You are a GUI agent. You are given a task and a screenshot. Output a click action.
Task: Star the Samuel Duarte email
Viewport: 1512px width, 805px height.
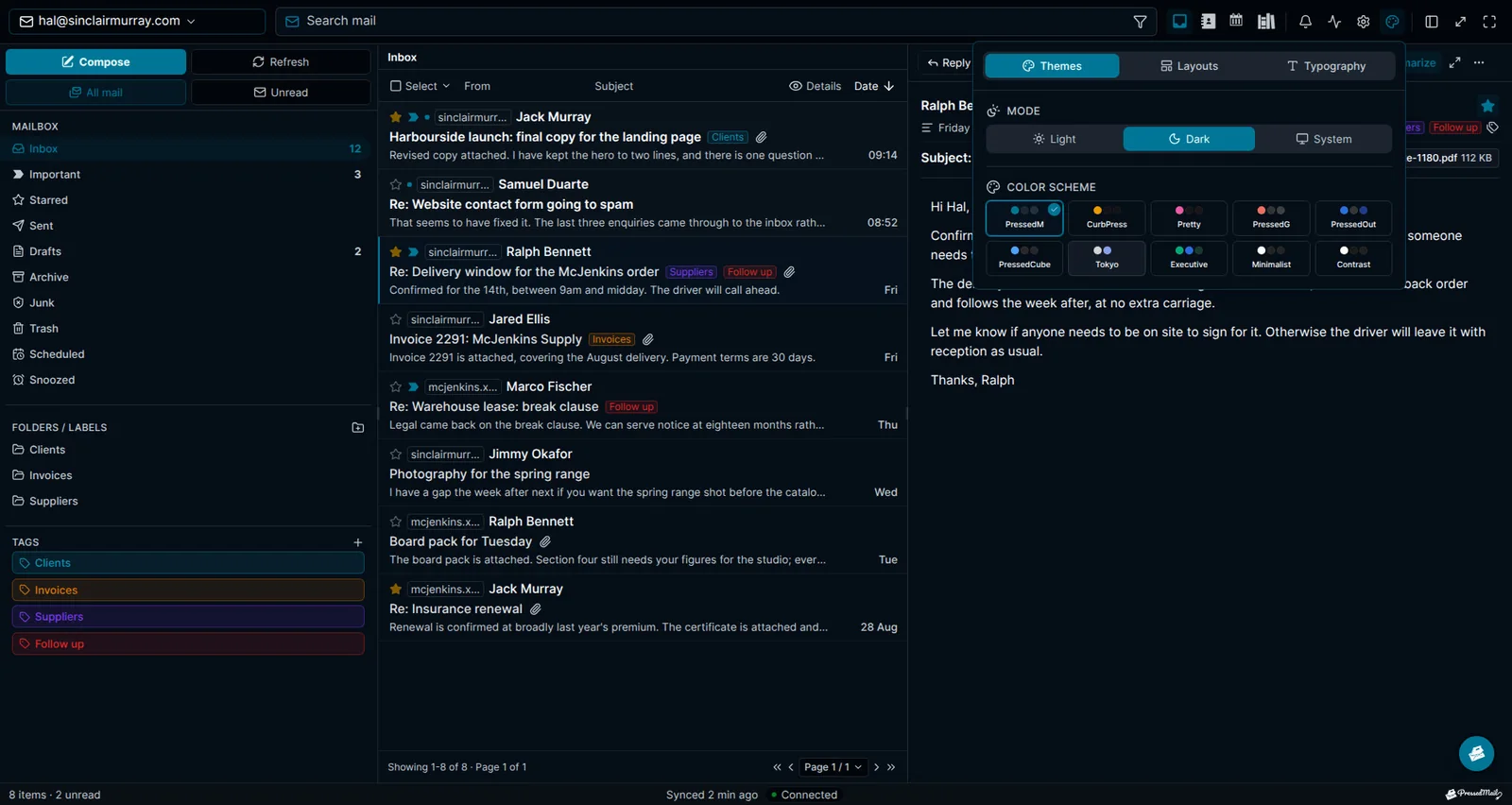[x=396, y=184]
